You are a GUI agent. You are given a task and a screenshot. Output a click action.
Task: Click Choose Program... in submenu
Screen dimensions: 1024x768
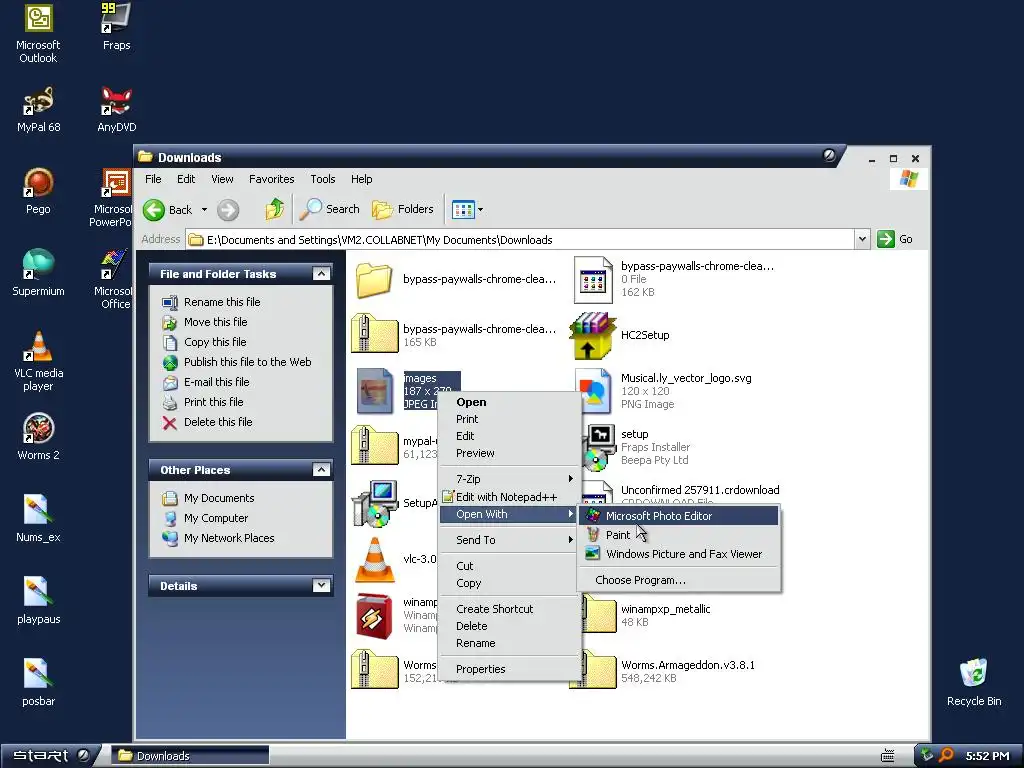point(679,580)
